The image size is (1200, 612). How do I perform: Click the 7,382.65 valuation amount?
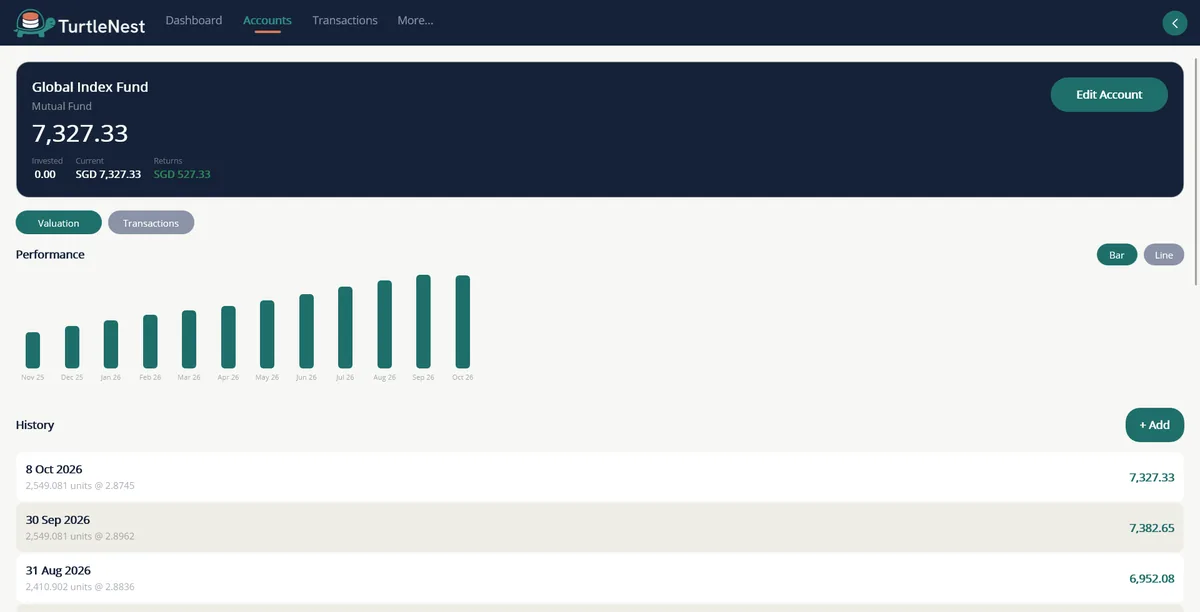point(1151,527)
